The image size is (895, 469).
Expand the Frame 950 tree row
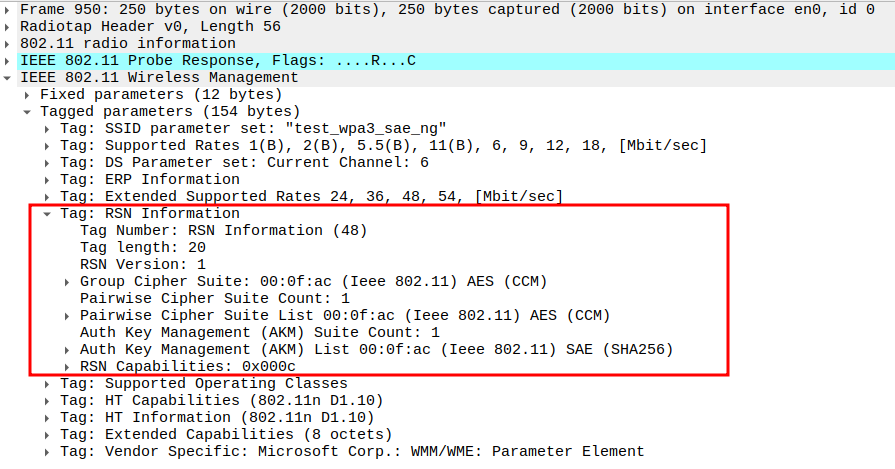tap(9, 8)
